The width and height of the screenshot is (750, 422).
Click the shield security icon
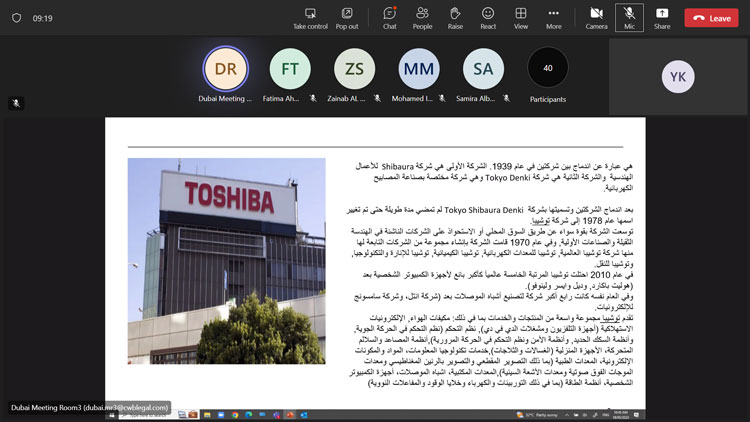point(14,18)
